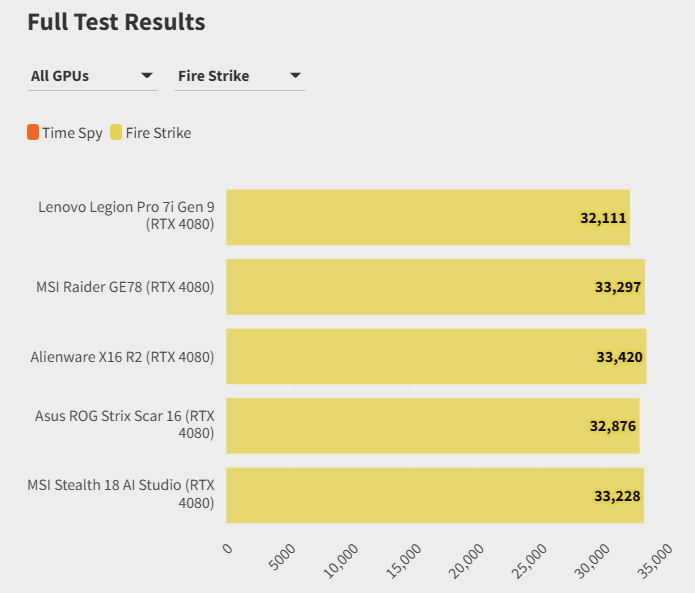The width and height of the screenshot is (695, 593).
Task: Click the 32,111 score value
Action: click(x=603, y=218)
